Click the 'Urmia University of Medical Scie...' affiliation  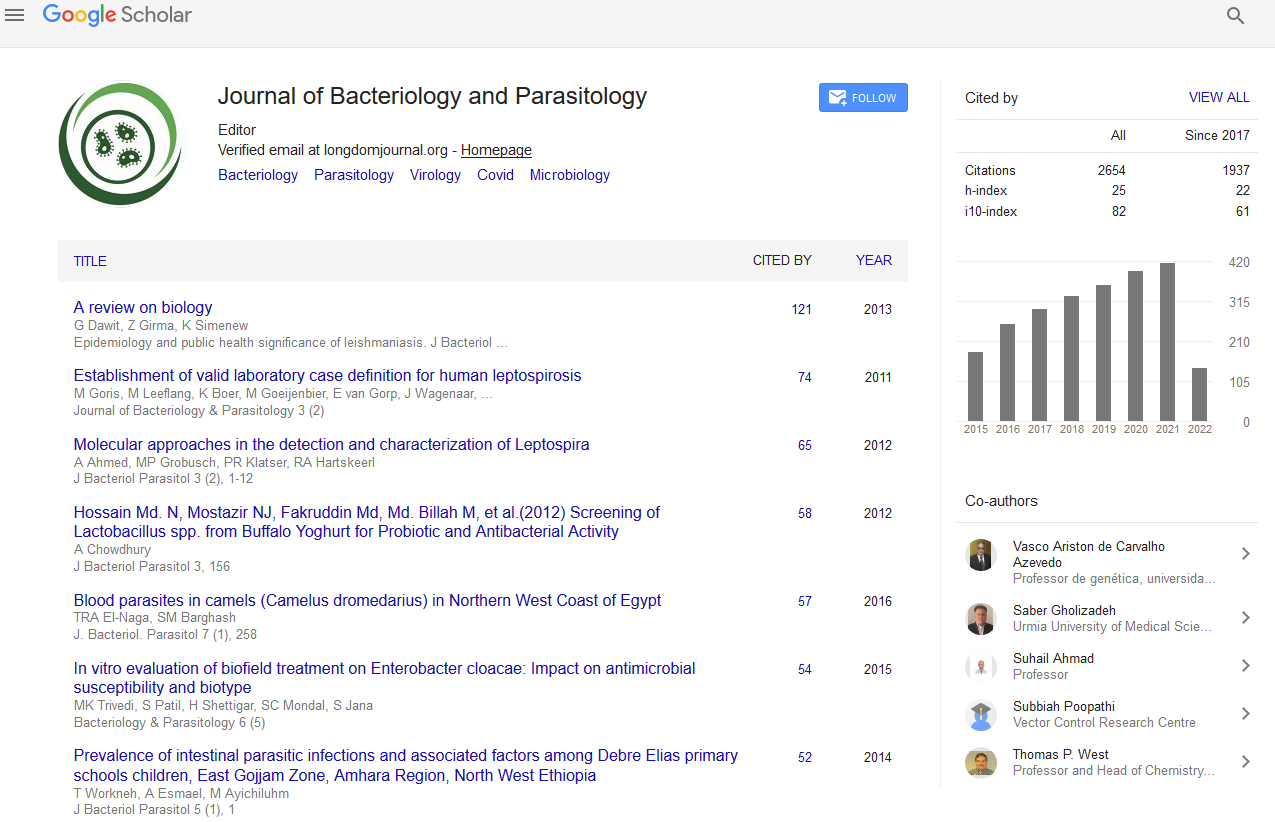tap(1112, 626)
